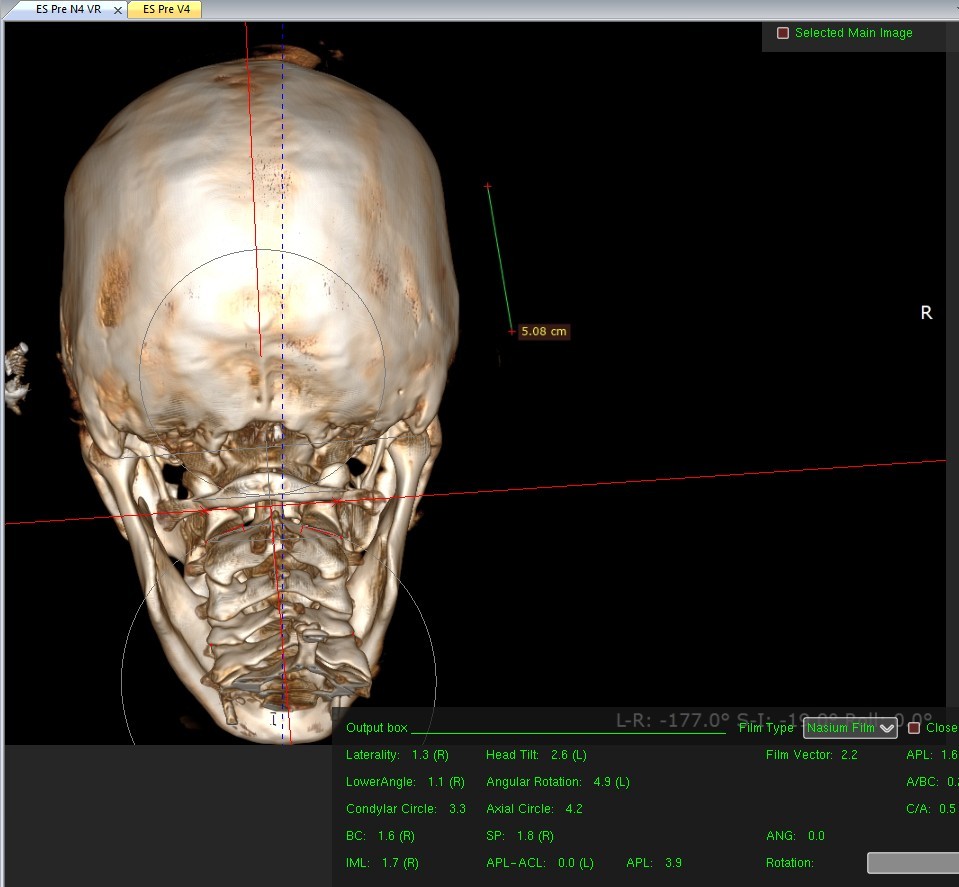Select the 5.08 cm measurement label
959x887 pixels.
tap(544, 331)
